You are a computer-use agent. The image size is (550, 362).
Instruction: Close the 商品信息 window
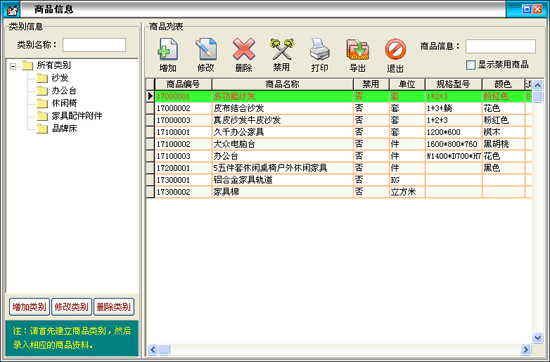click(537, 9)
